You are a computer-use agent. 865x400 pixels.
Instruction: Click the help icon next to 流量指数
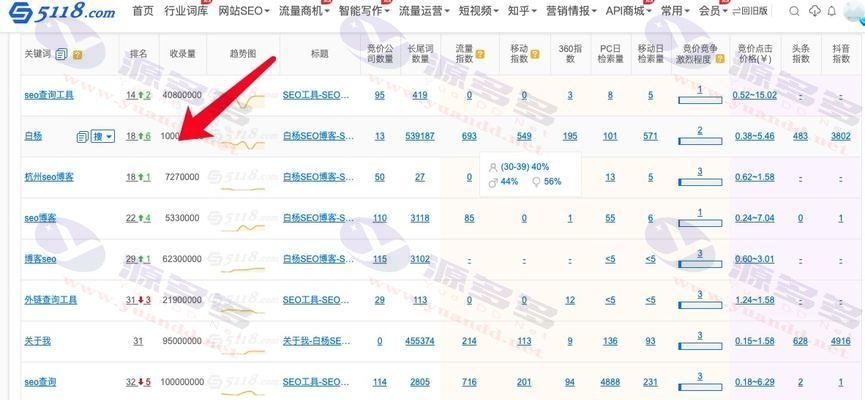click(480, 54)
